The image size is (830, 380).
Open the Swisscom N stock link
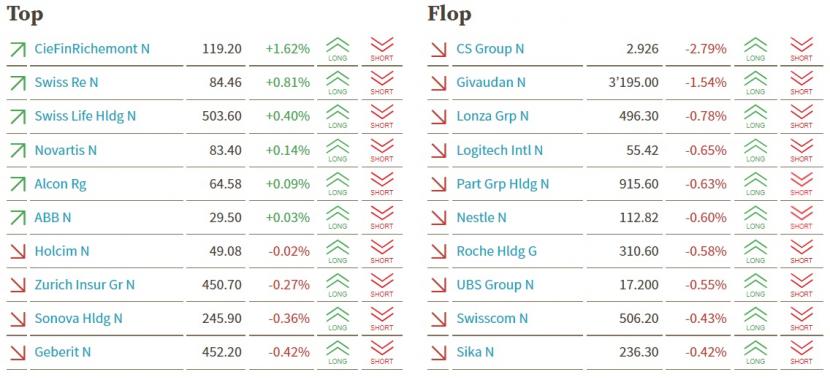[492, 319]
